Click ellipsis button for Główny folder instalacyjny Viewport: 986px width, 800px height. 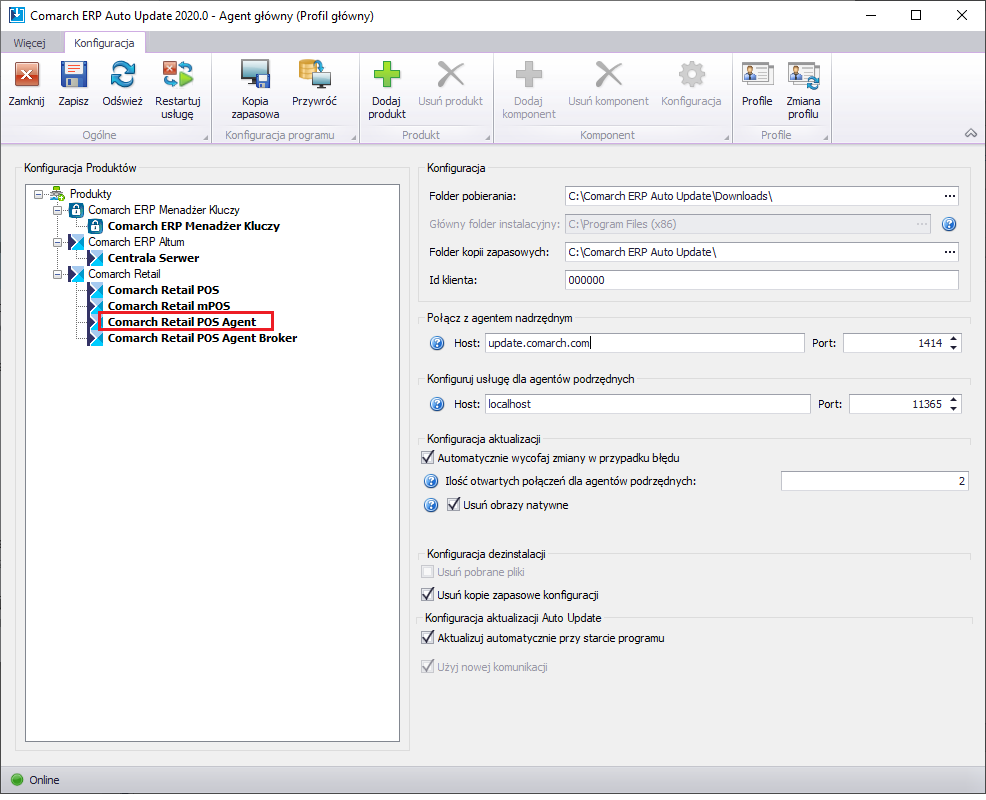pos(922,224)
